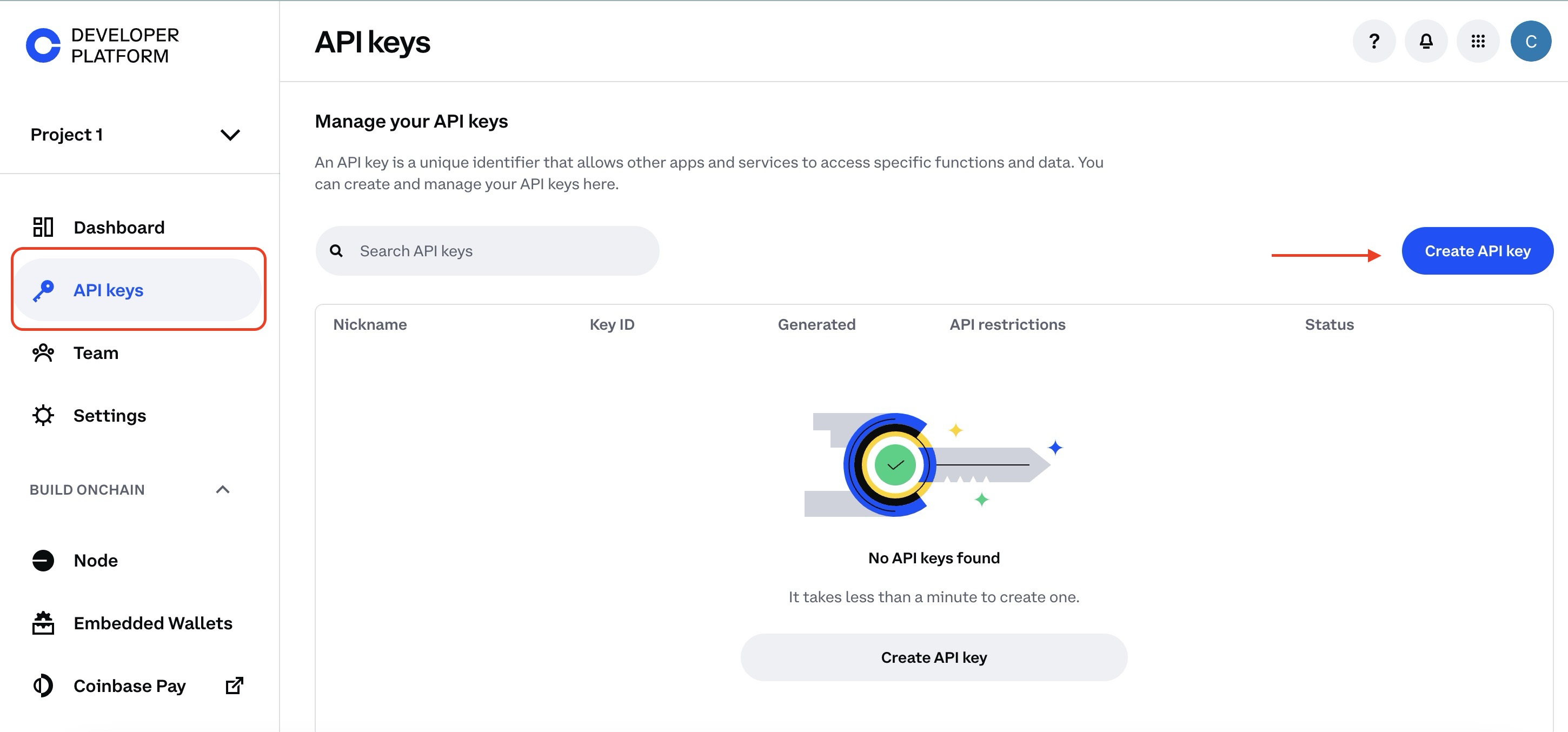Open the apps grid icon
Image resolution: width=1568 pixels, height=732 pixels.
click(x=1478, y=42)
